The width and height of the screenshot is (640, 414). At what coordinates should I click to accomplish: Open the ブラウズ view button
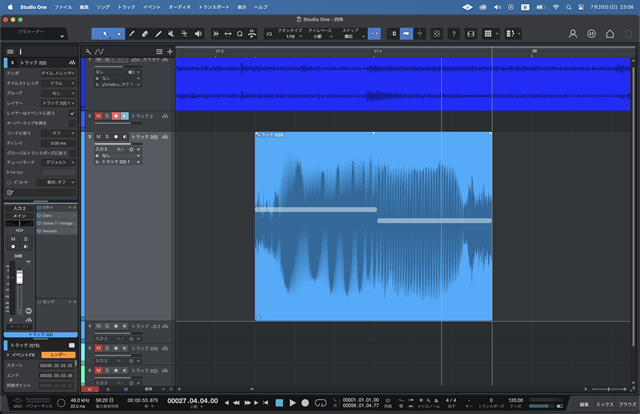tap(627, 404)
